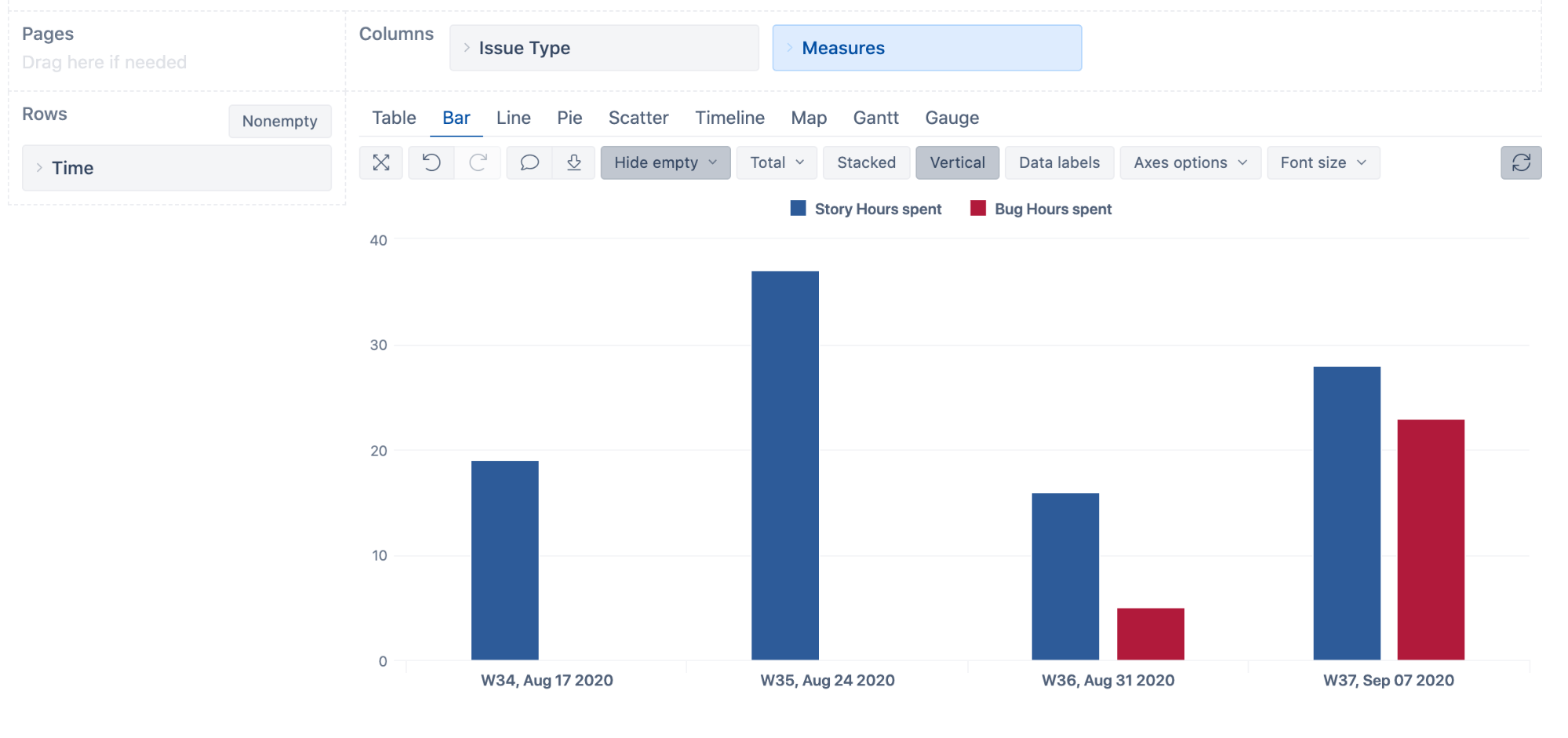Open the comment bubble icon

coord(529,162)
